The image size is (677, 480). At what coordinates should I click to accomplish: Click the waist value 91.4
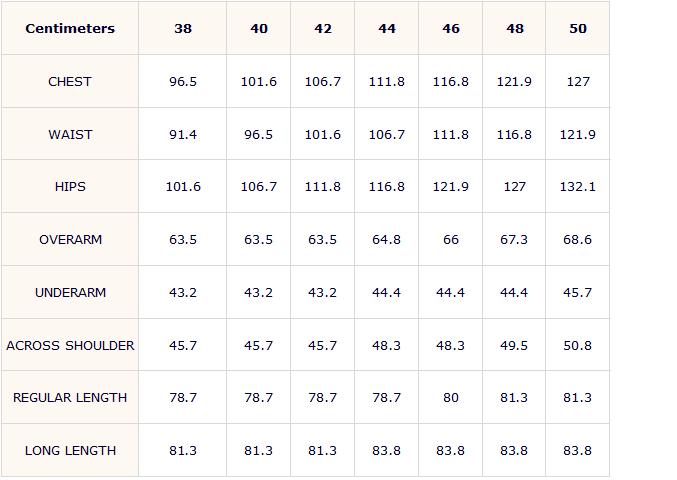183,135
